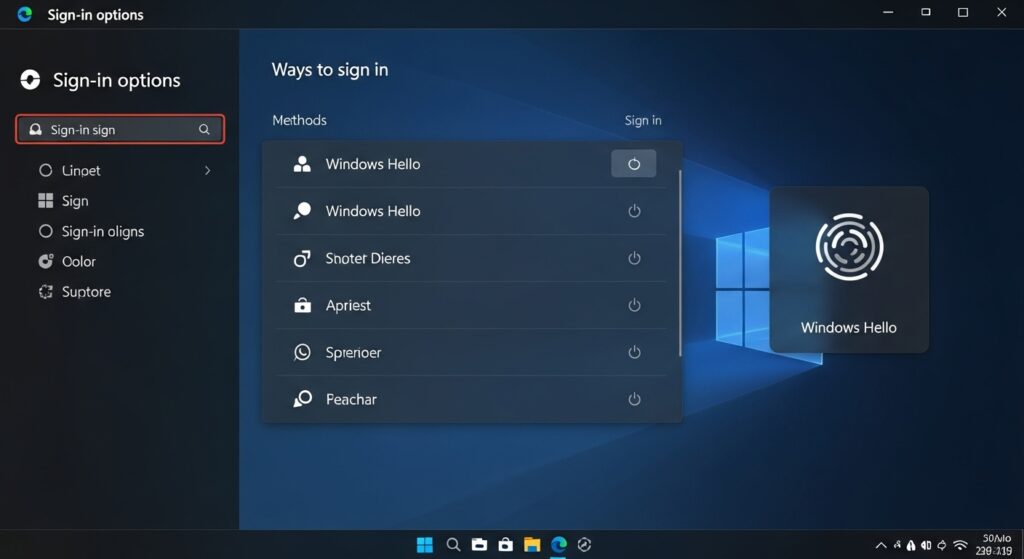Open Sign-in oligns in the sidebar
Image resolution: width=1024 pixels, height=559 pixels.
click(x=103, y=231)
